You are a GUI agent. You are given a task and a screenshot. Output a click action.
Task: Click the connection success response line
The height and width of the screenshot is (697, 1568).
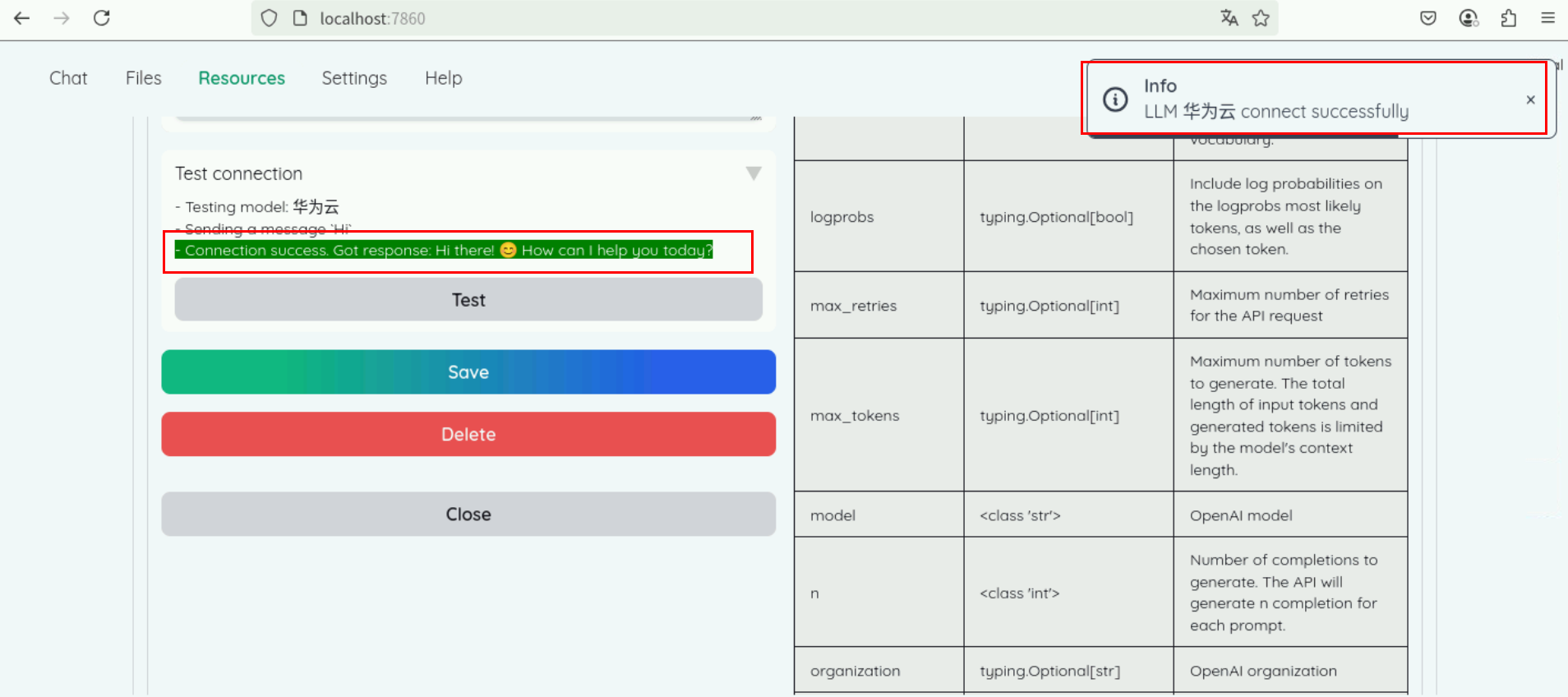tap(444, 250)
